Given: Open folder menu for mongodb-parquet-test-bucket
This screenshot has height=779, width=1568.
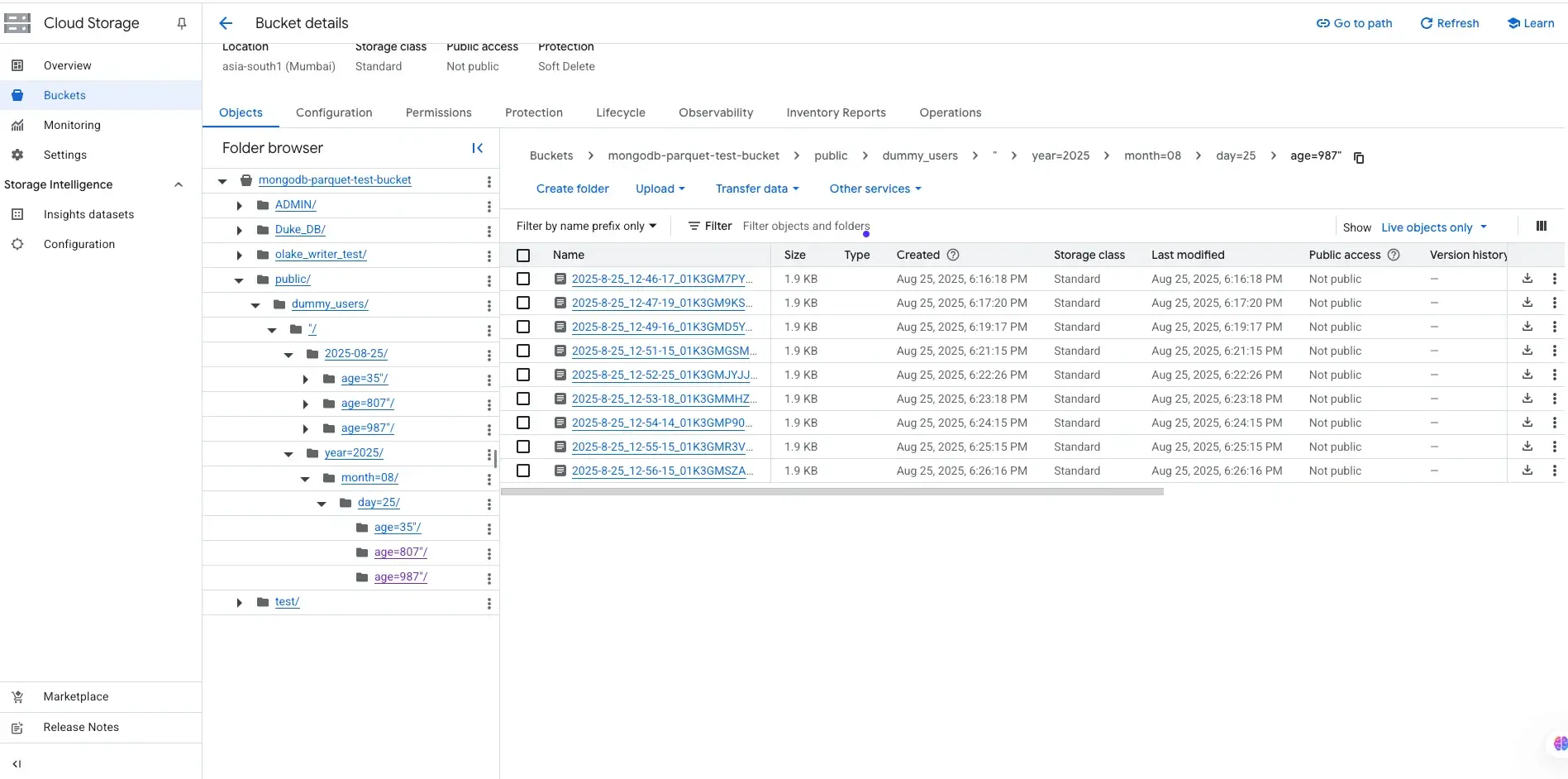Looking at the screenshot, I should (x=489, y=181).
